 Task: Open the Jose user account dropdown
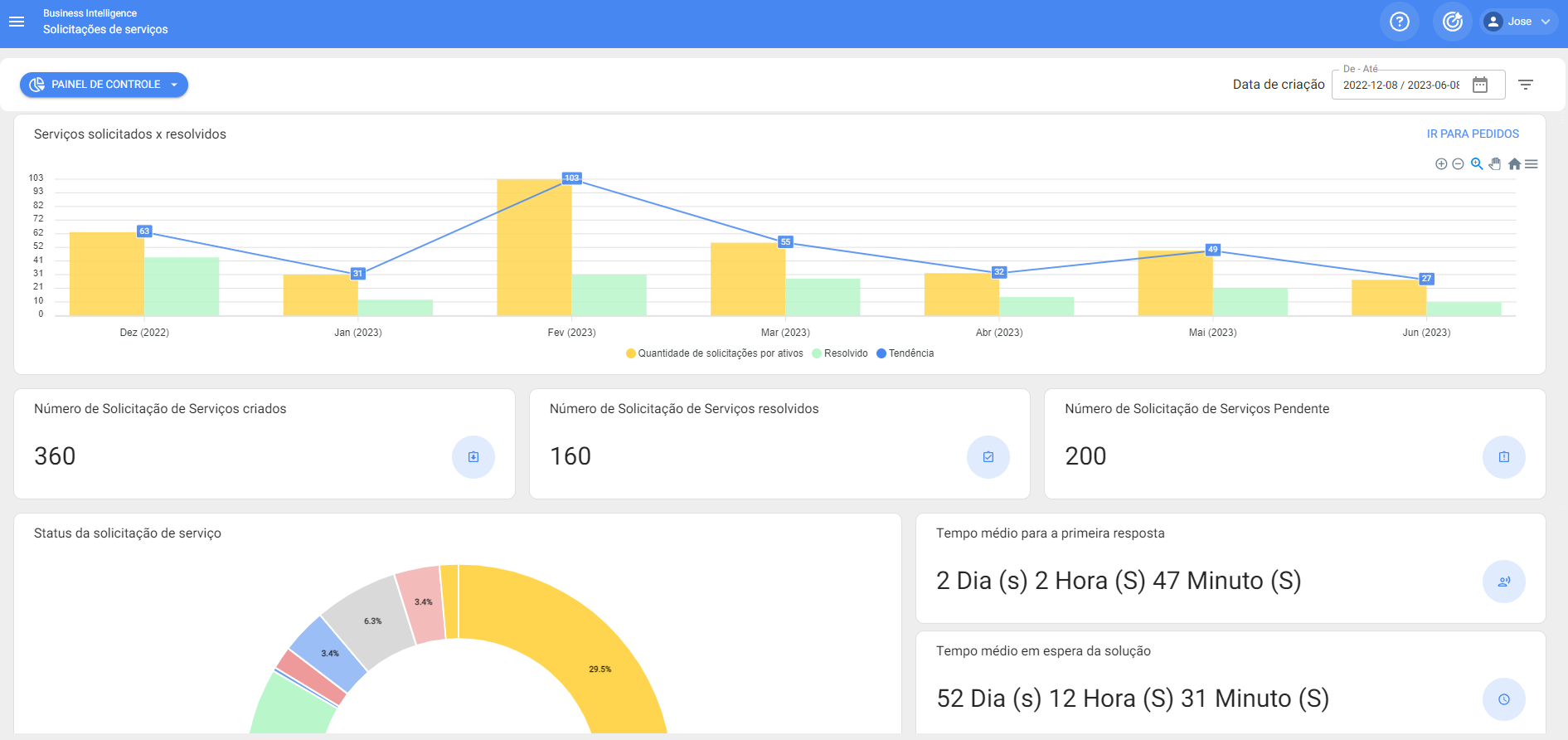coord(1519,22)
